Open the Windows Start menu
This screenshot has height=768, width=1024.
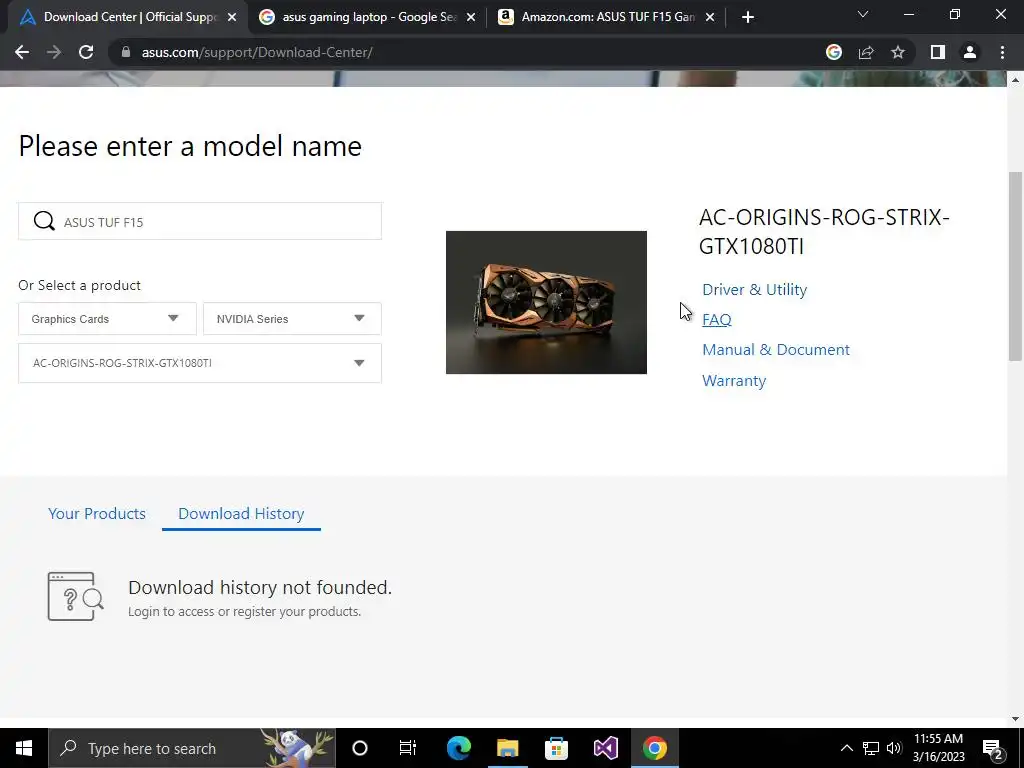click(24, 748)
